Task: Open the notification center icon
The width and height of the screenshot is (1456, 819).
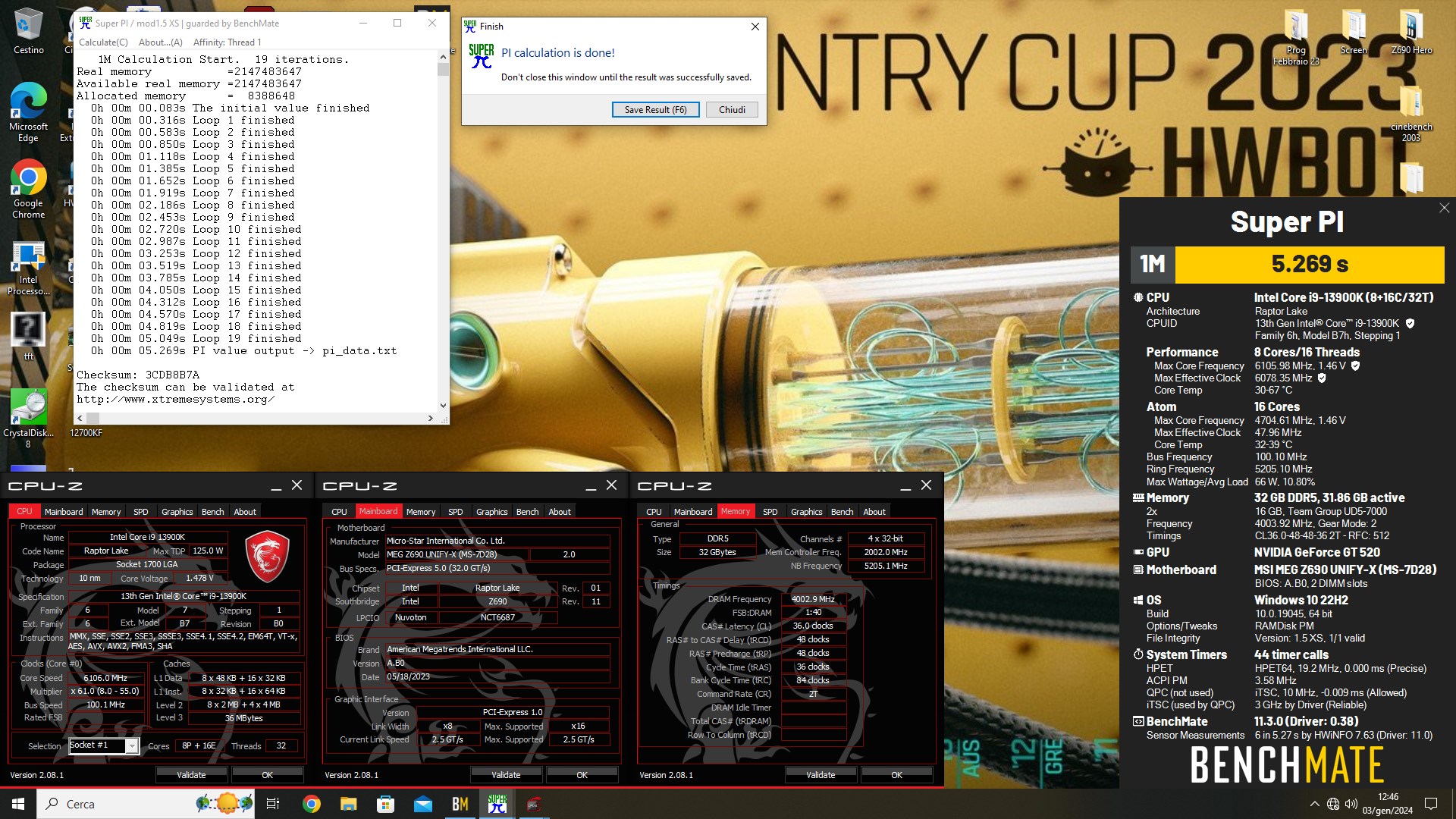Action: pos(1431,804)
